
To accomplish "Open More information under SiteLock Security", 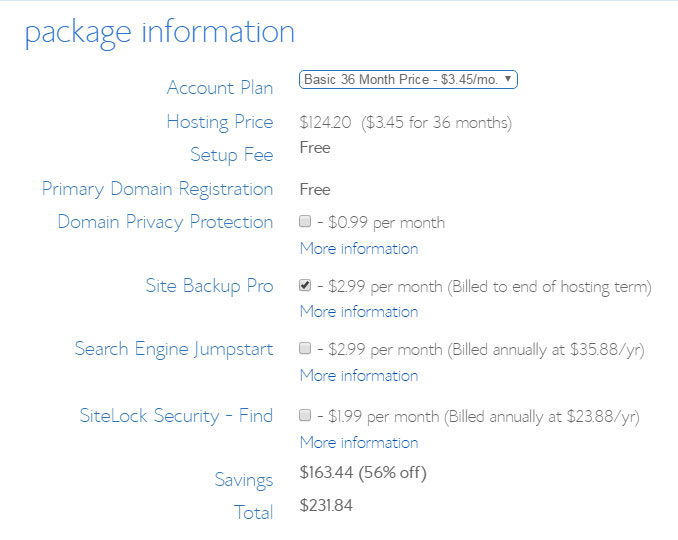I will [359, 443].
